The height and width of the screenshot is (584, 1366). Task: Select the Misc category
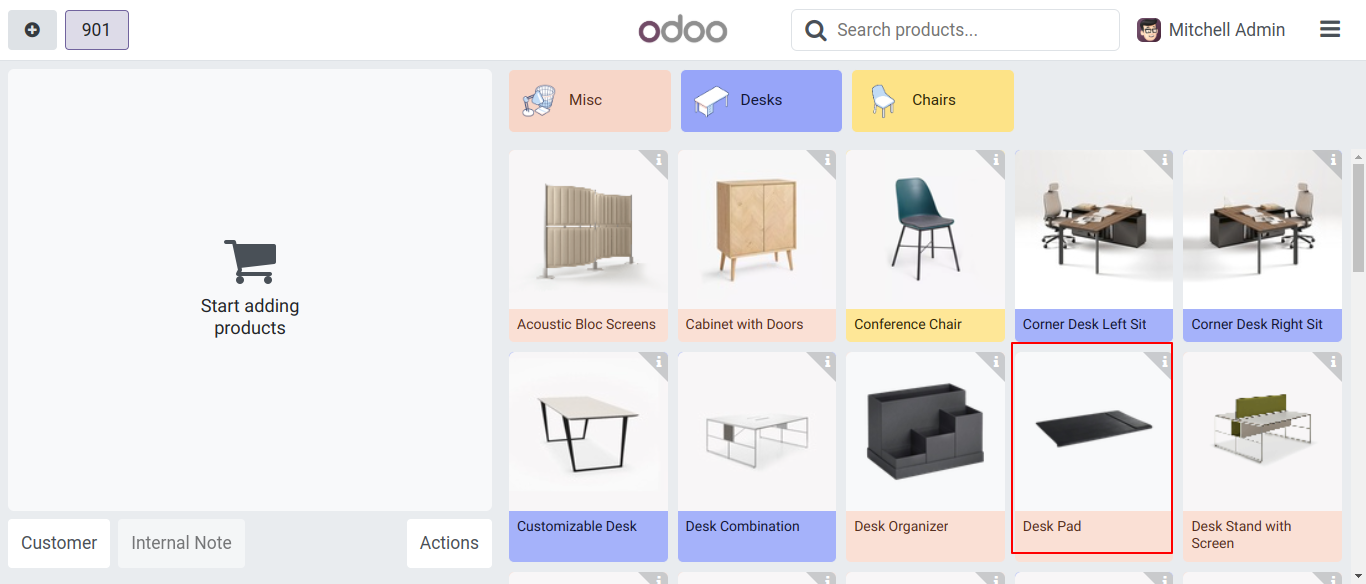589,100
